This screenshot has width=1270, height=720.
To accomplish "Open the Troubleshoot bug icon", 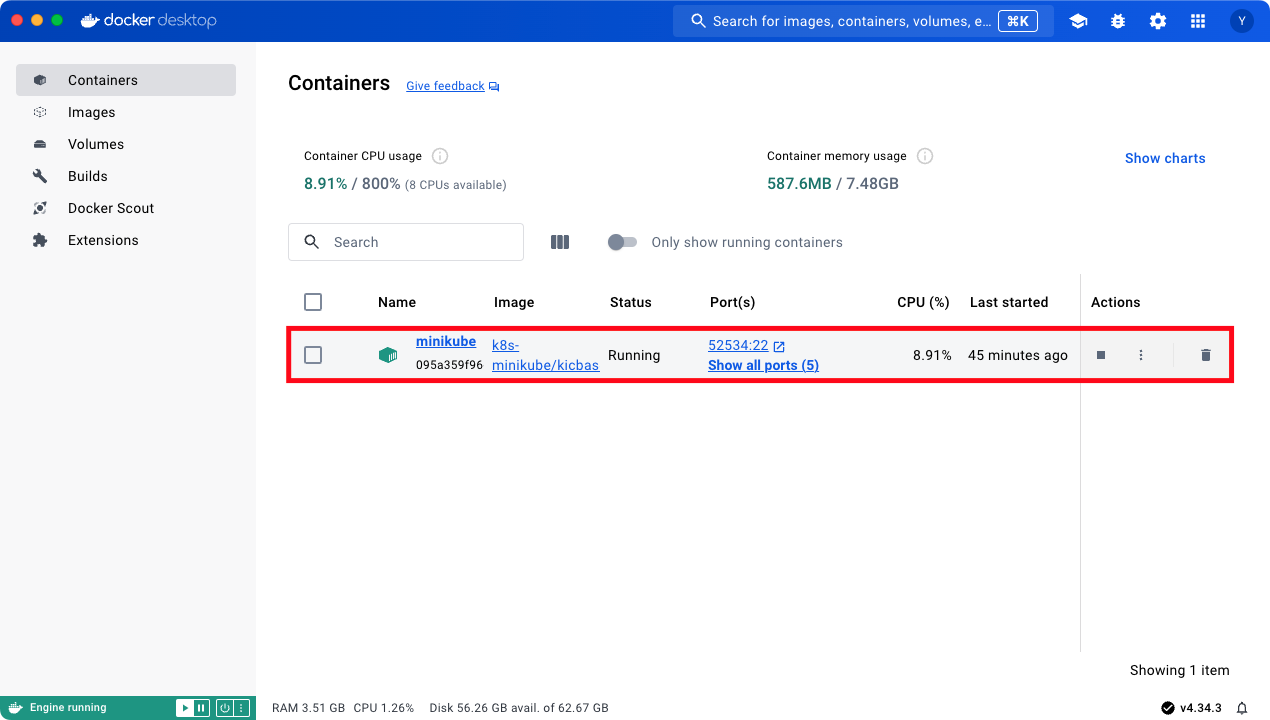I will [x=1118, y=21].
